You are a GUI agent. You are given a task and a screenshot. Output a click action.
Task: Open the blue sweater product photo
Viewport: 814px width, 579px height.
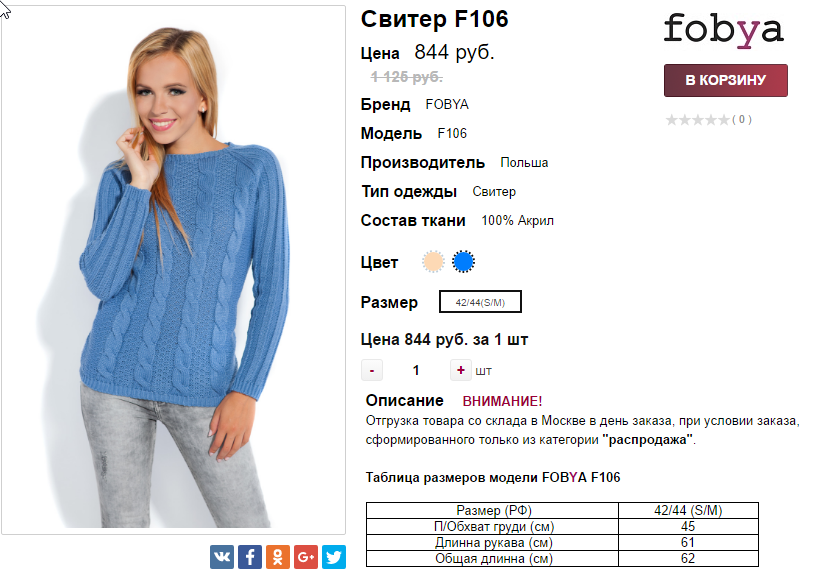[173, 270]
